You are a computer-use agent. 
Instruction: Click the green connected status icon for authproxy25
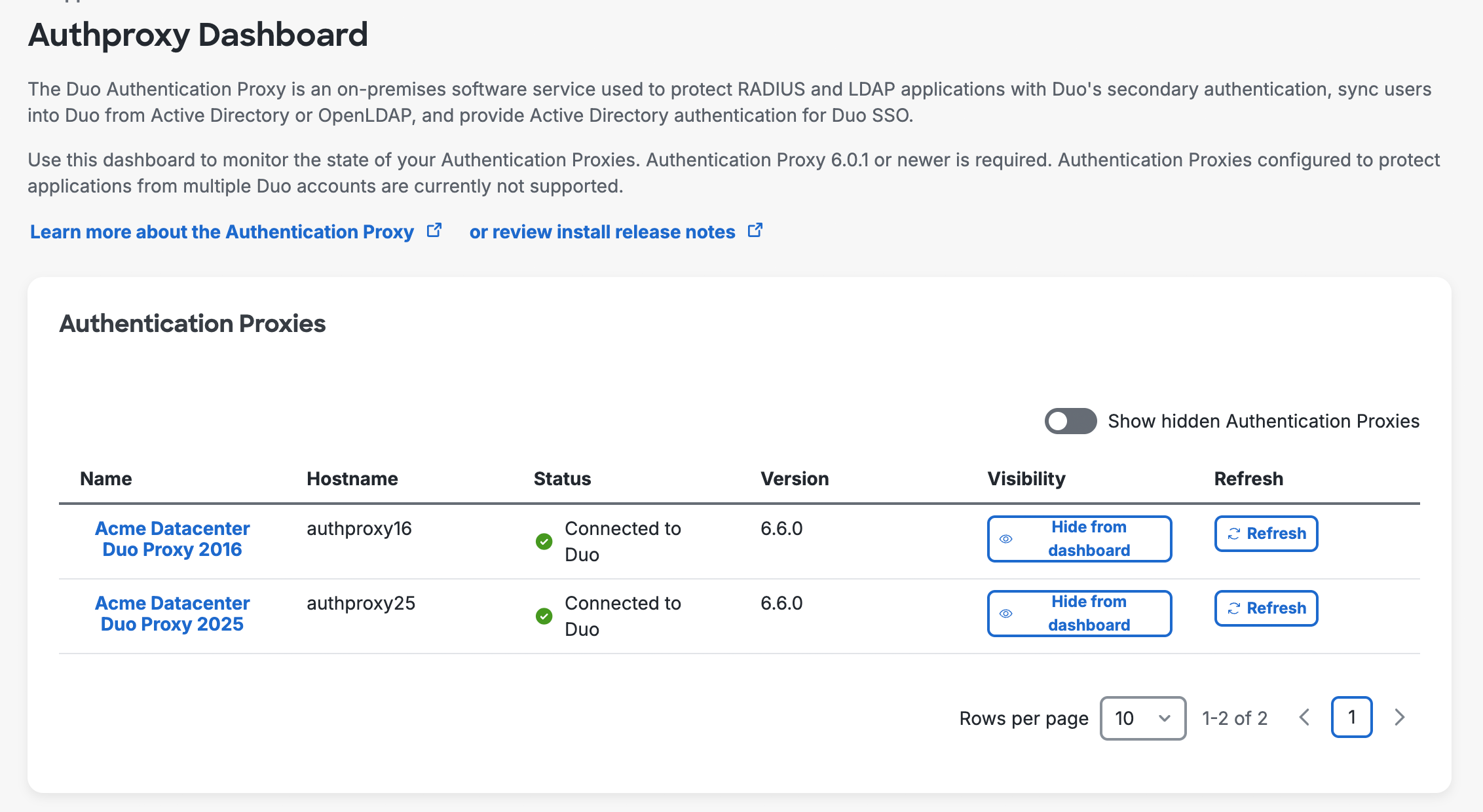544,616
